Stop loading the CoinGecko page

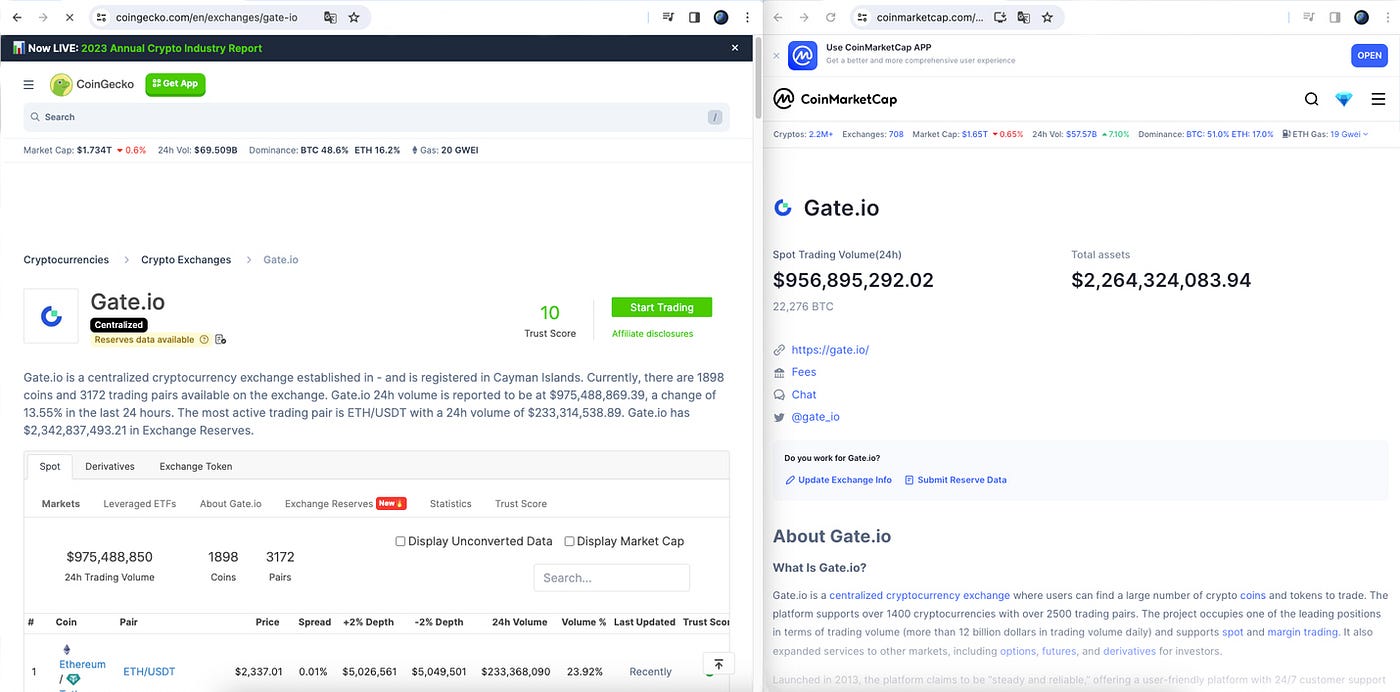70,17
